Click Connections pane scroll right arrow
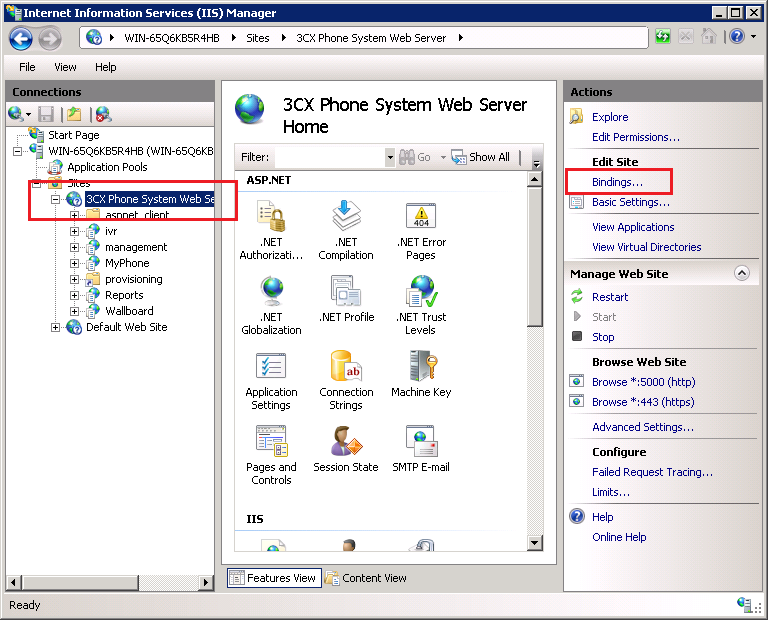Image resolution: width=768 pixels, height=620 pixels. [x=206, y=582]
